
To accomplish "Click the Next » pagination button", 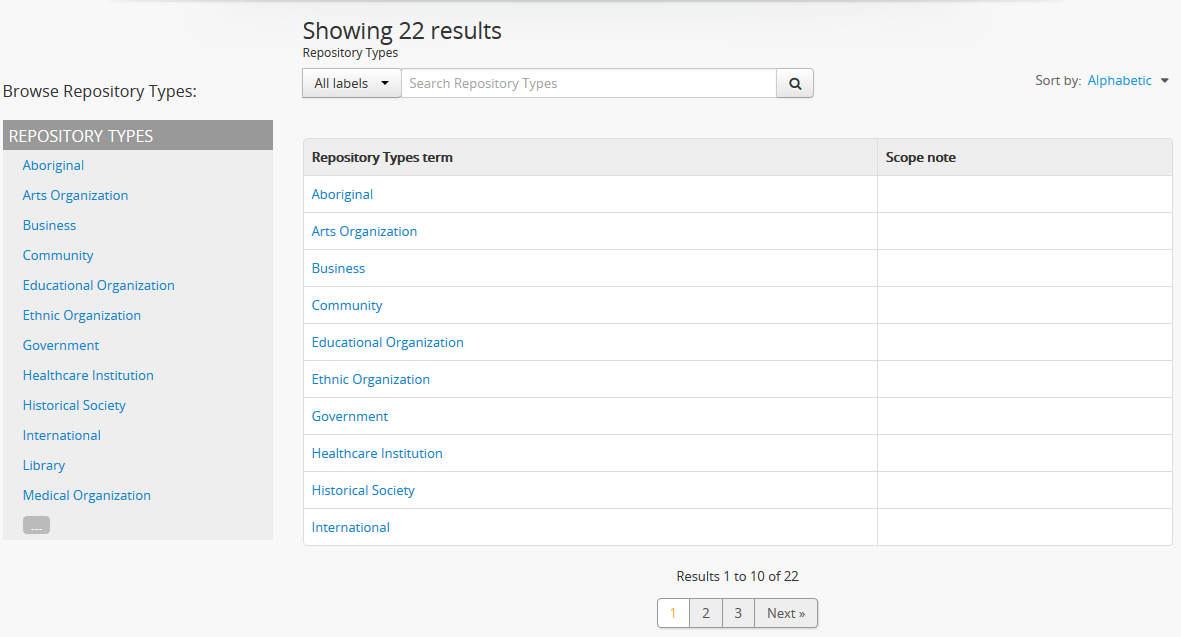I will click(786, 613).
